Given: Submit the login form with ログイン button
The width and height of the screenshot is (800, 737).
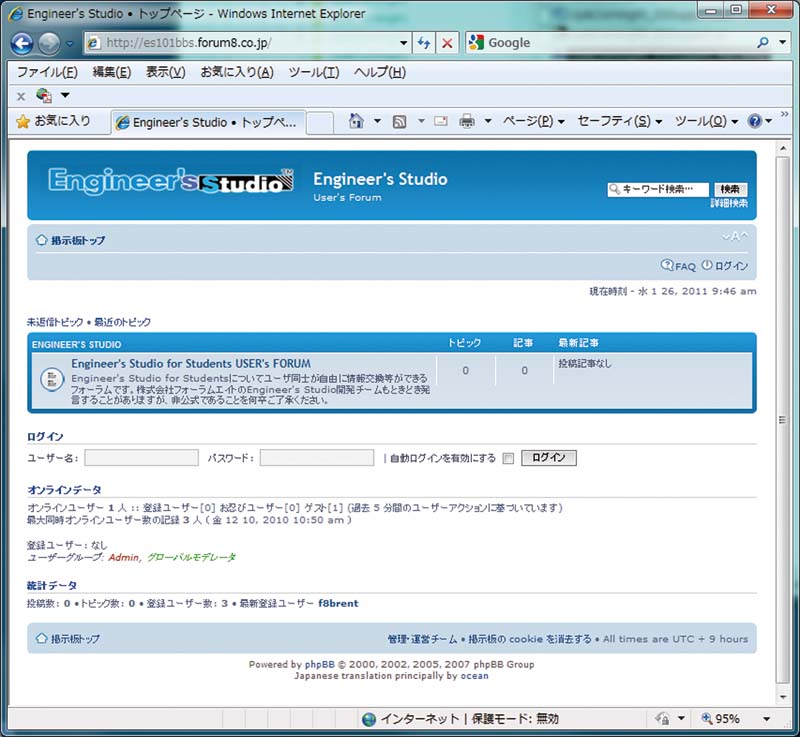Looking at the screenshot, I should 548,458.
